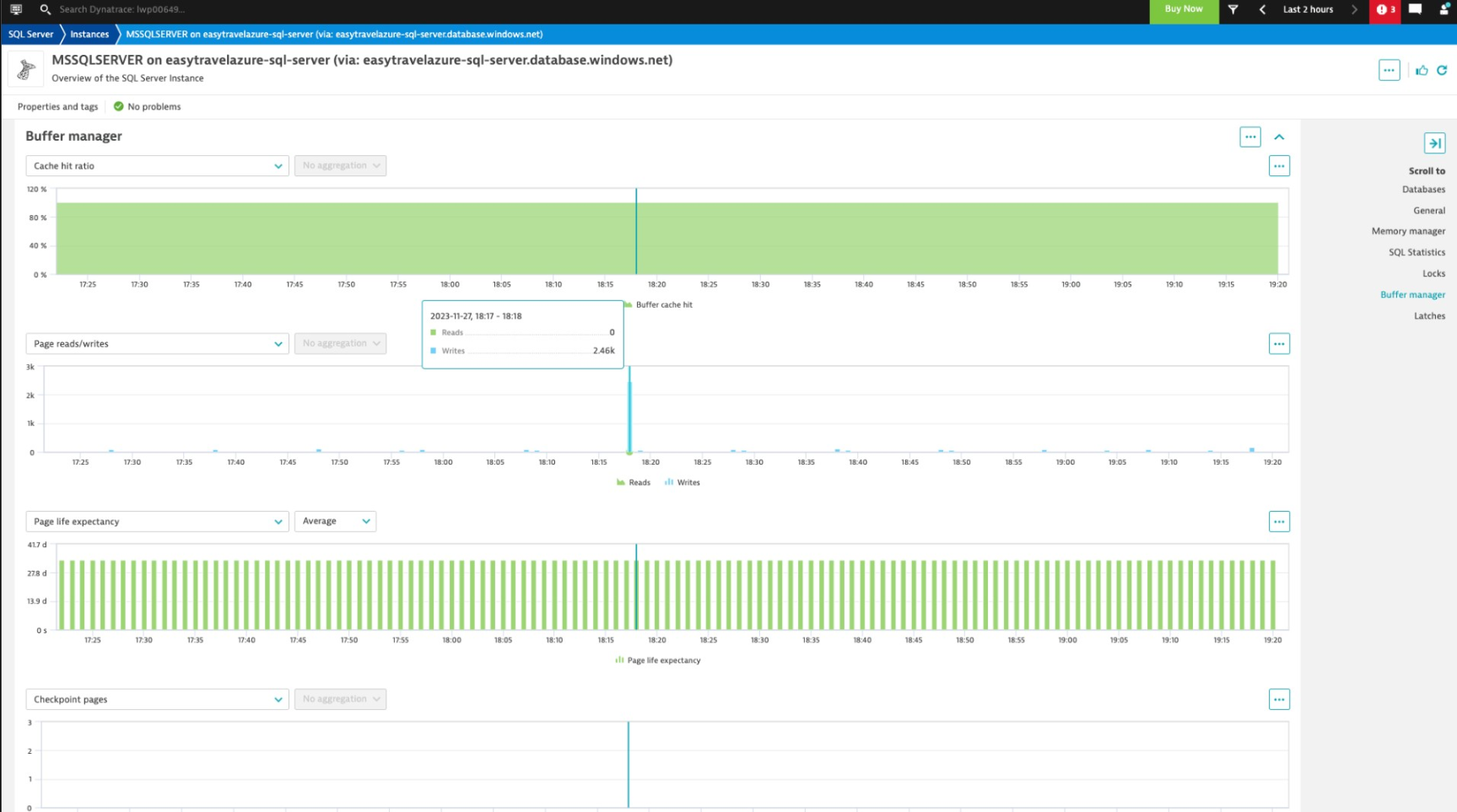Toggle Writes series in chart legend

pos(683,482)
